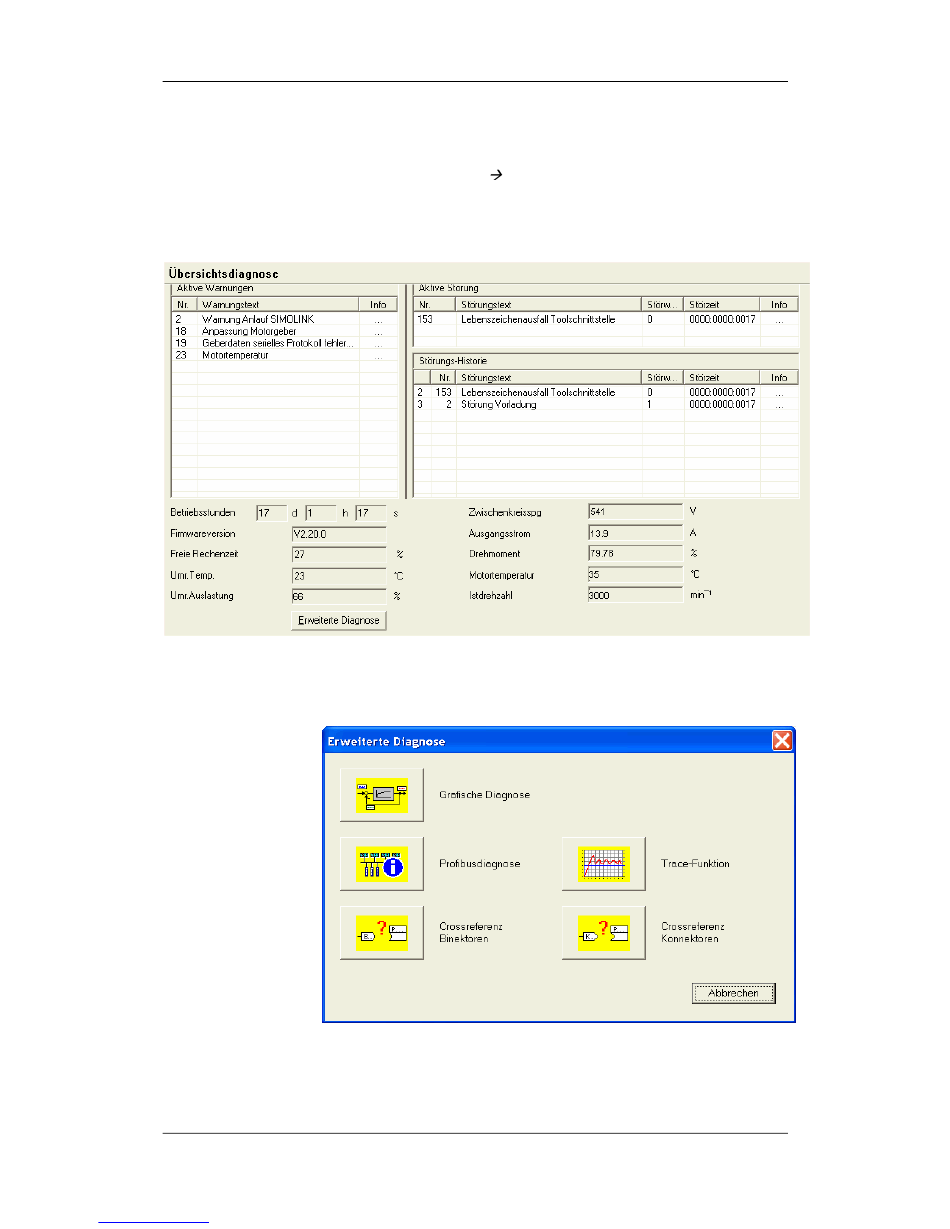Viewport: 950px width, 1229px height.
Task: Select Lebenszeichenausfall row in Störungs-Historie
Action: pyautogui.click(x=606, y=393)
